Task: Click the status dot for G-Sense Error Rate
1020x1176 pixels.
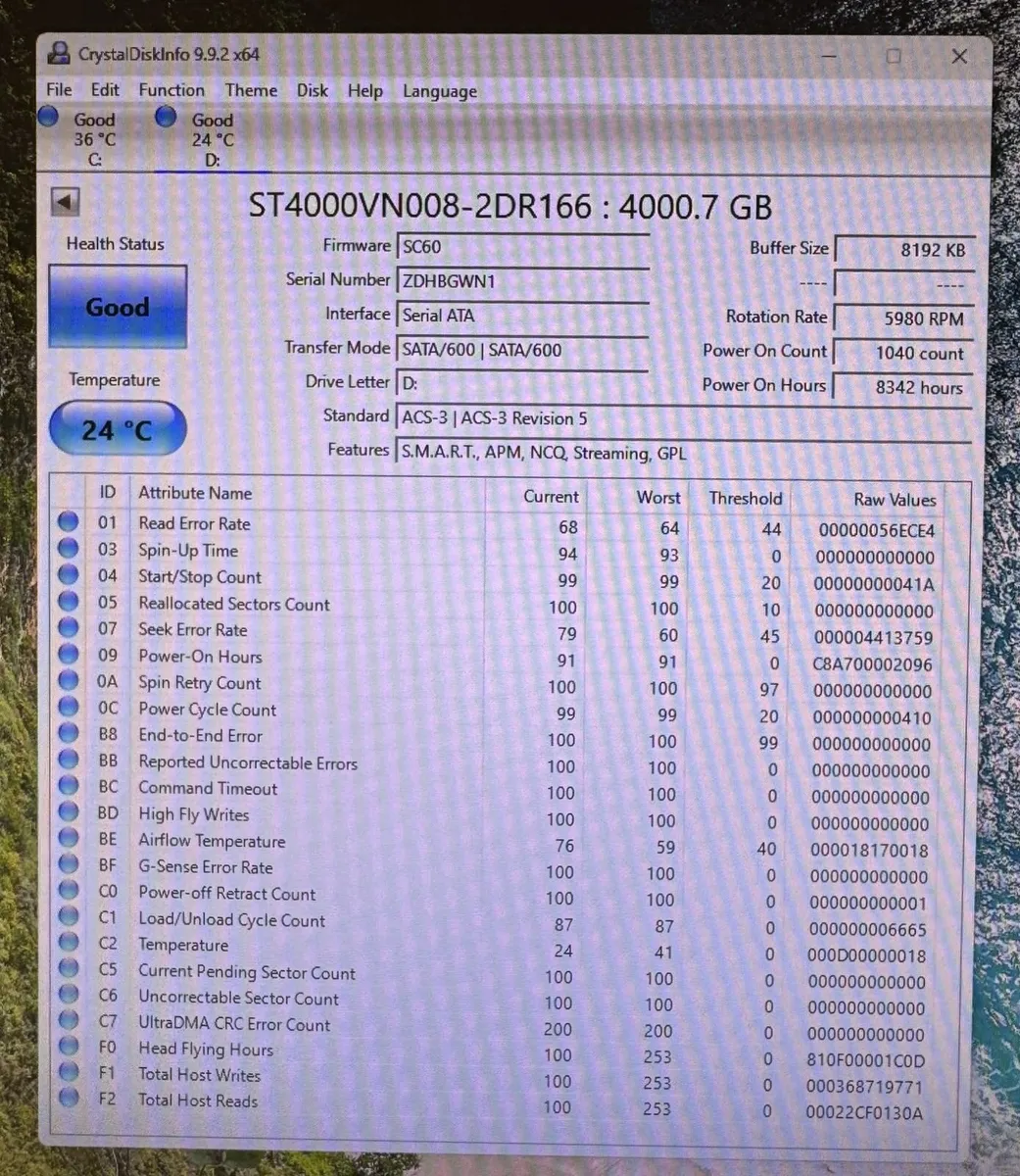Action: [x=68, y=863]
